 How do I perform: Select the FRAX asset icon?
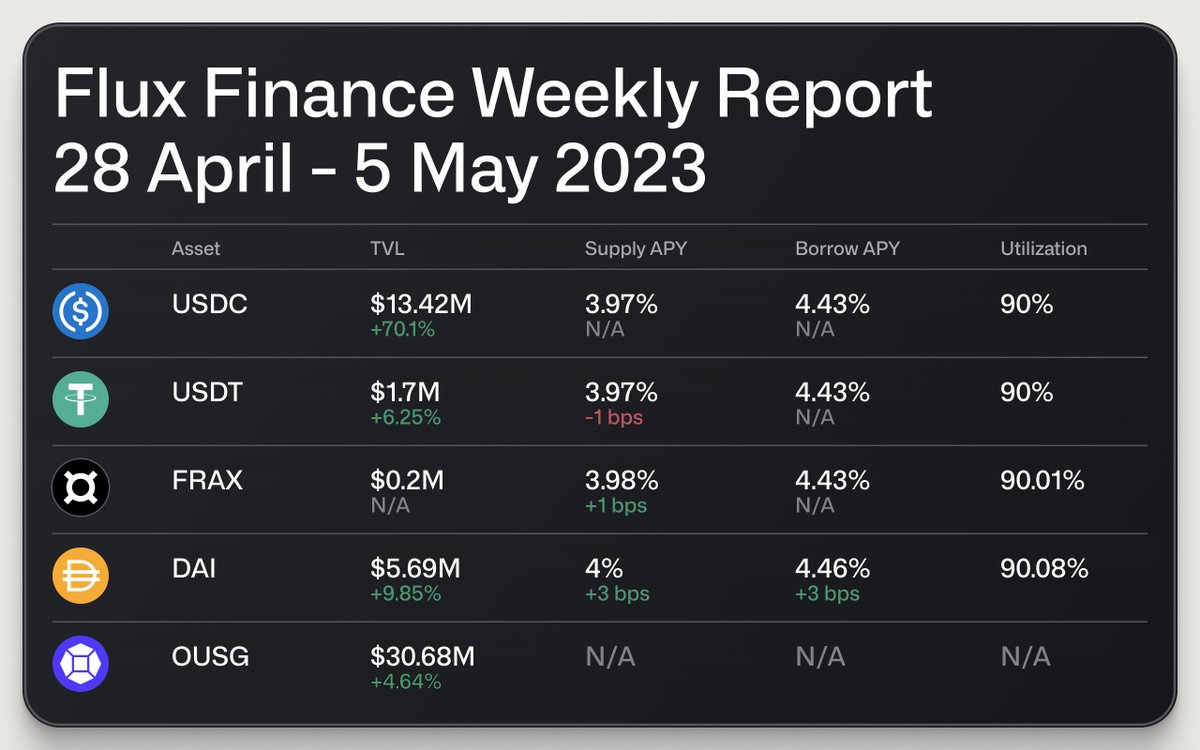pos(80,486)
